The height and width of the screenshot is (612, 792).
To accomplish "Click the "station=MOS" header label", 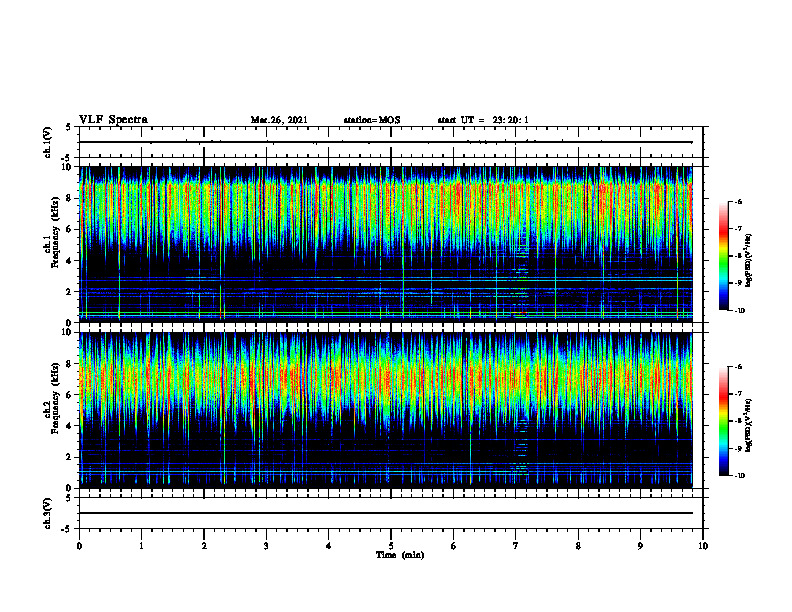I will [372, 120].
